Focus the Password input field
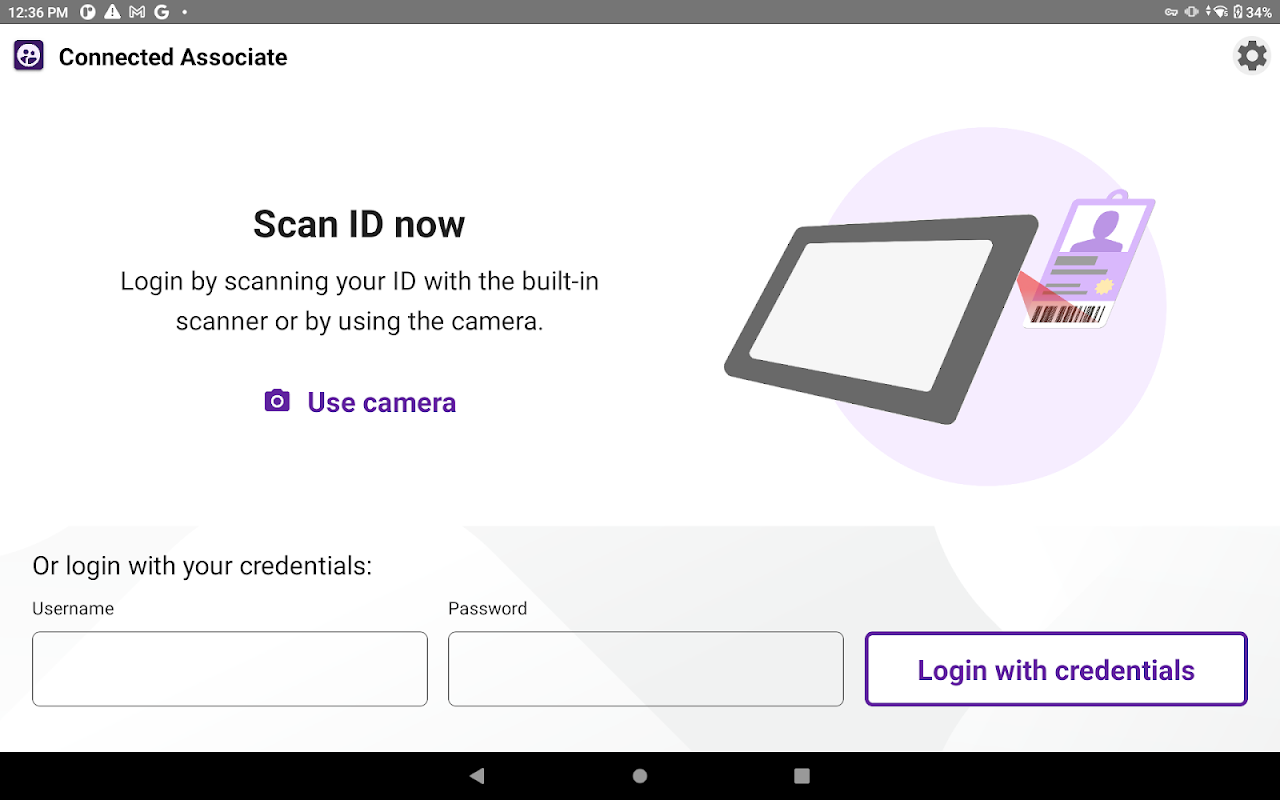Viewport: 1280px width, 800px height. tap(646, 669)
